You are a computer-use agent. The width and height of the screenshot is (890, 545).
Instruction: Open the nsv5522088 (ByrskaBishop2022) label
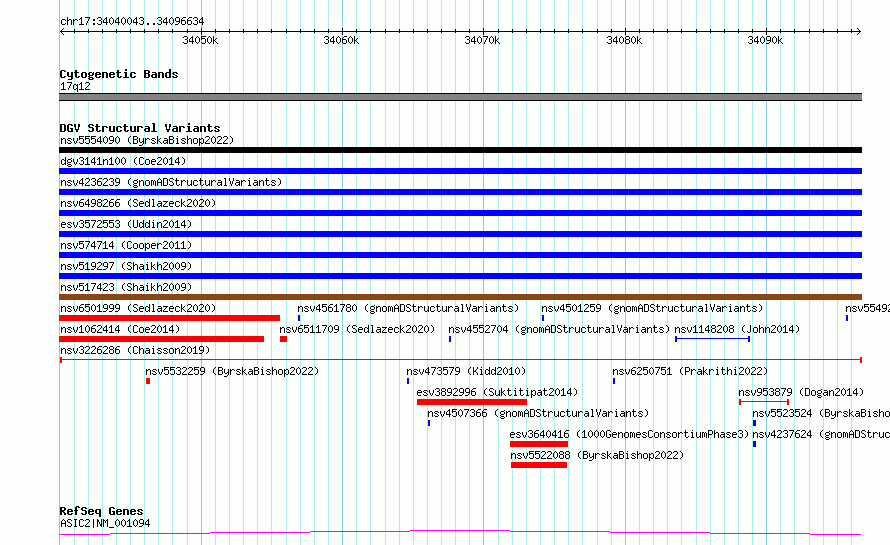[597, 455]
